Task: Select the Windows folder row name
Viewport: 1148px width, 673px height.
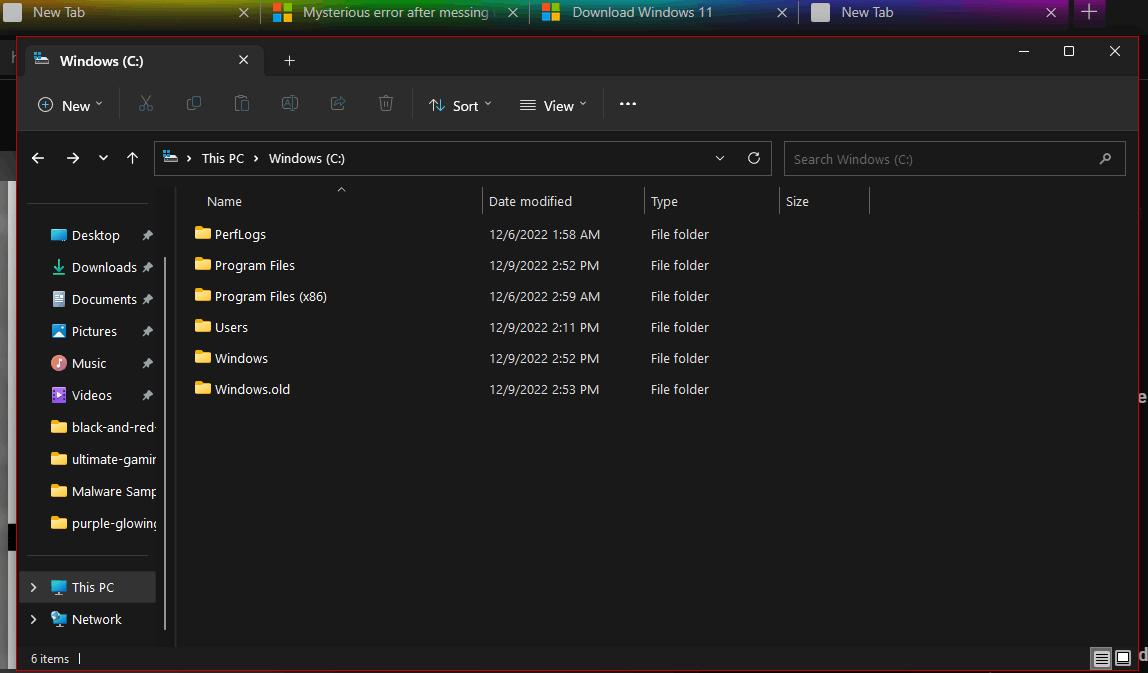Action: click(241, 358)
